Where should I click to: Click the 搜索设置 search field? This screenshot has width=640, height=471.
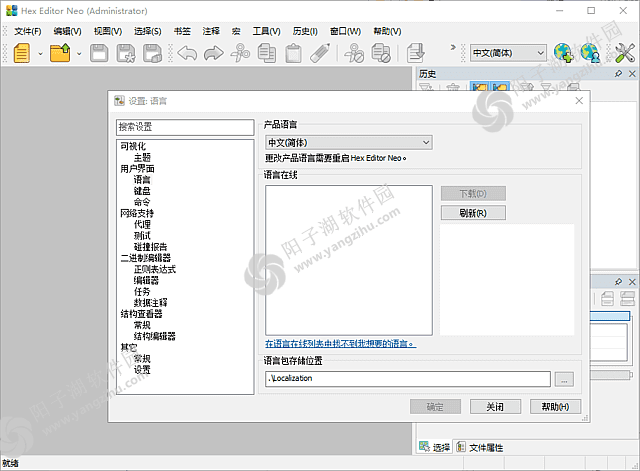click(x=185, y=127)
